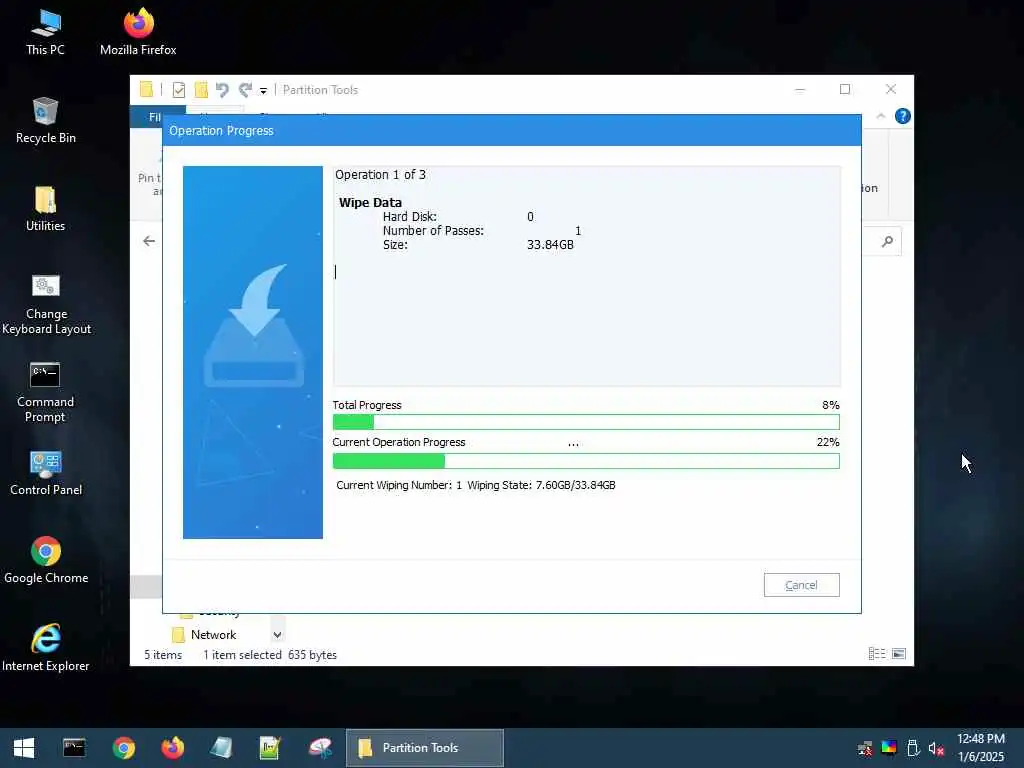This screenshot has width=1024, height=768.
Task: Click the 'Wipe Data' heading
Action: 370,202
